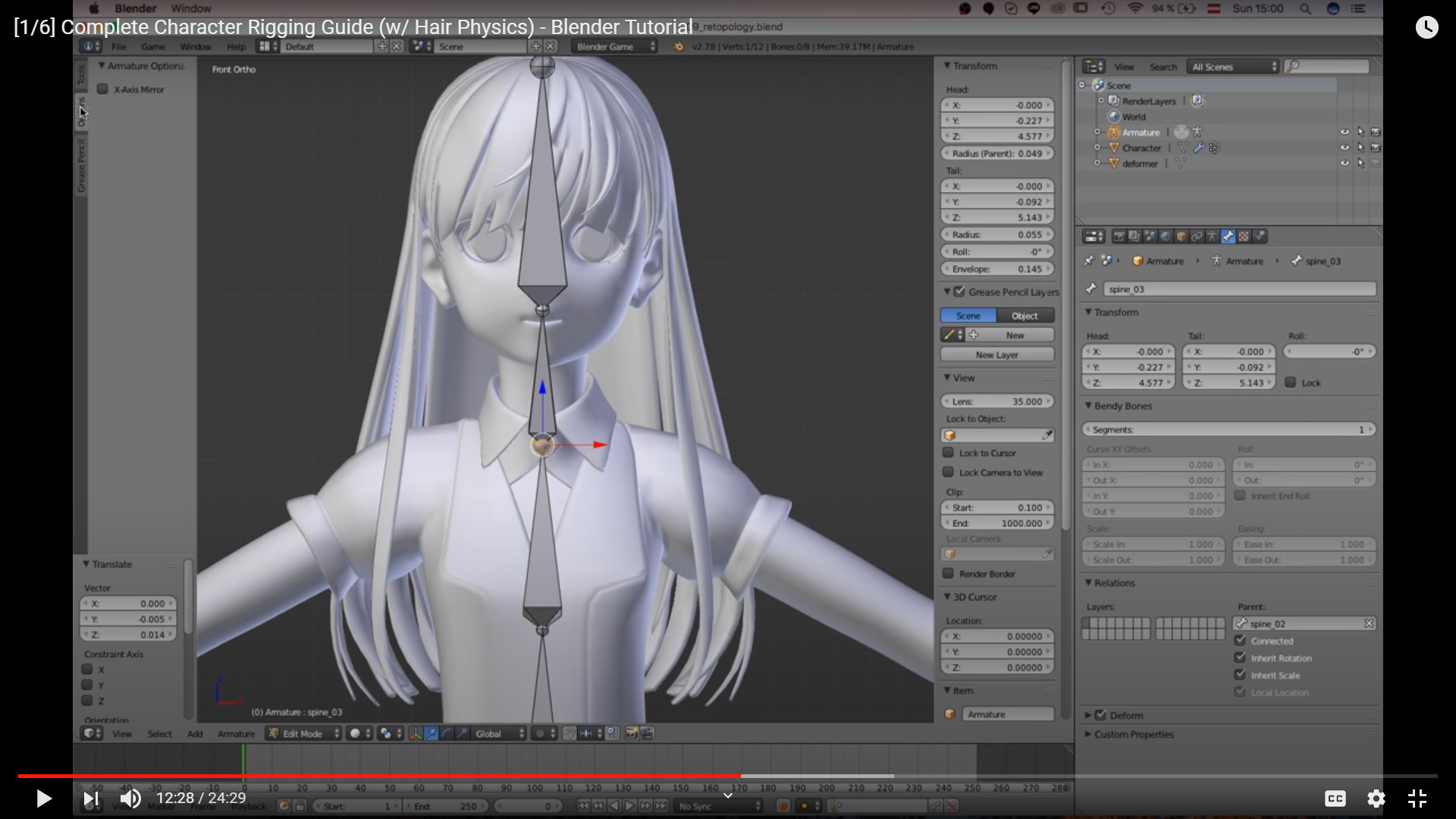Open the World properties tab globe icon

point(1166,237)
